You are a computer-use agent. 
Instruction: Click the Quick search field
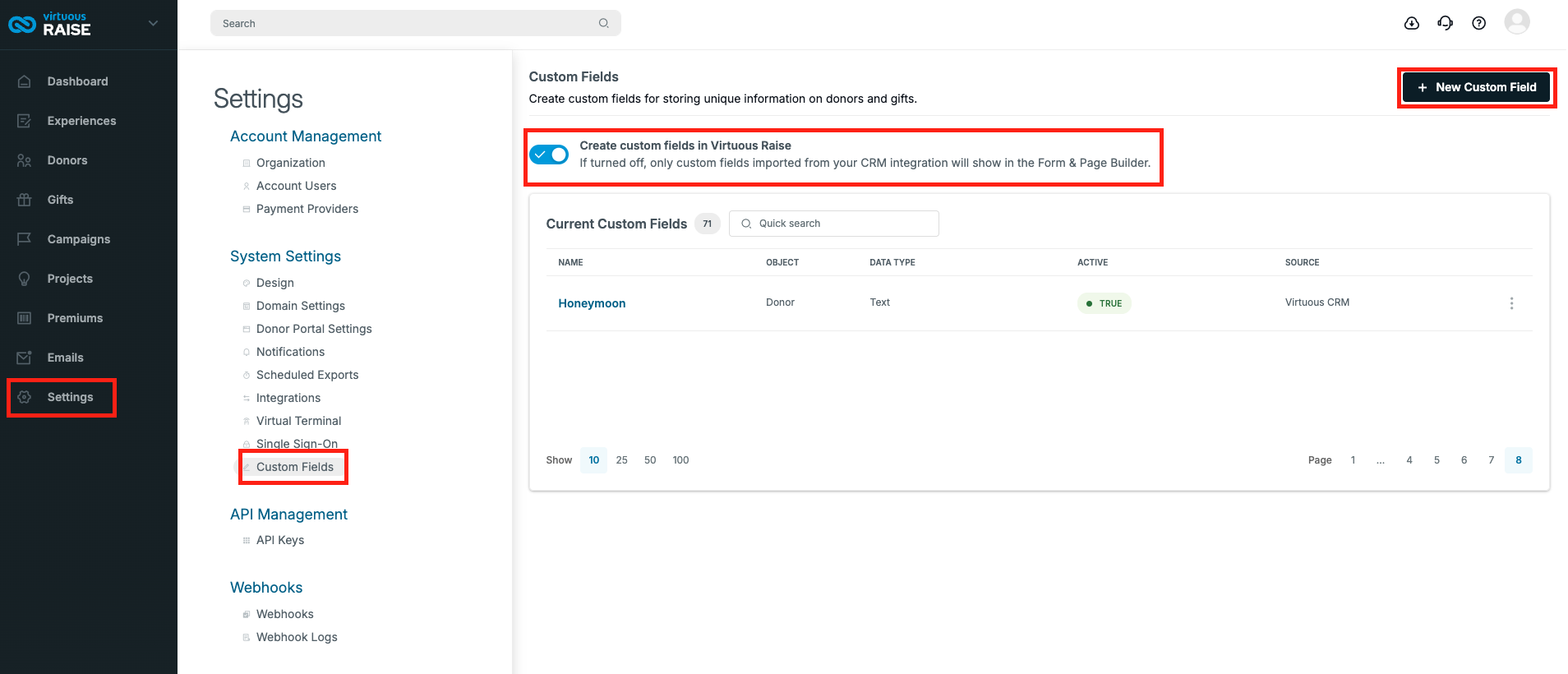[833, 224]
